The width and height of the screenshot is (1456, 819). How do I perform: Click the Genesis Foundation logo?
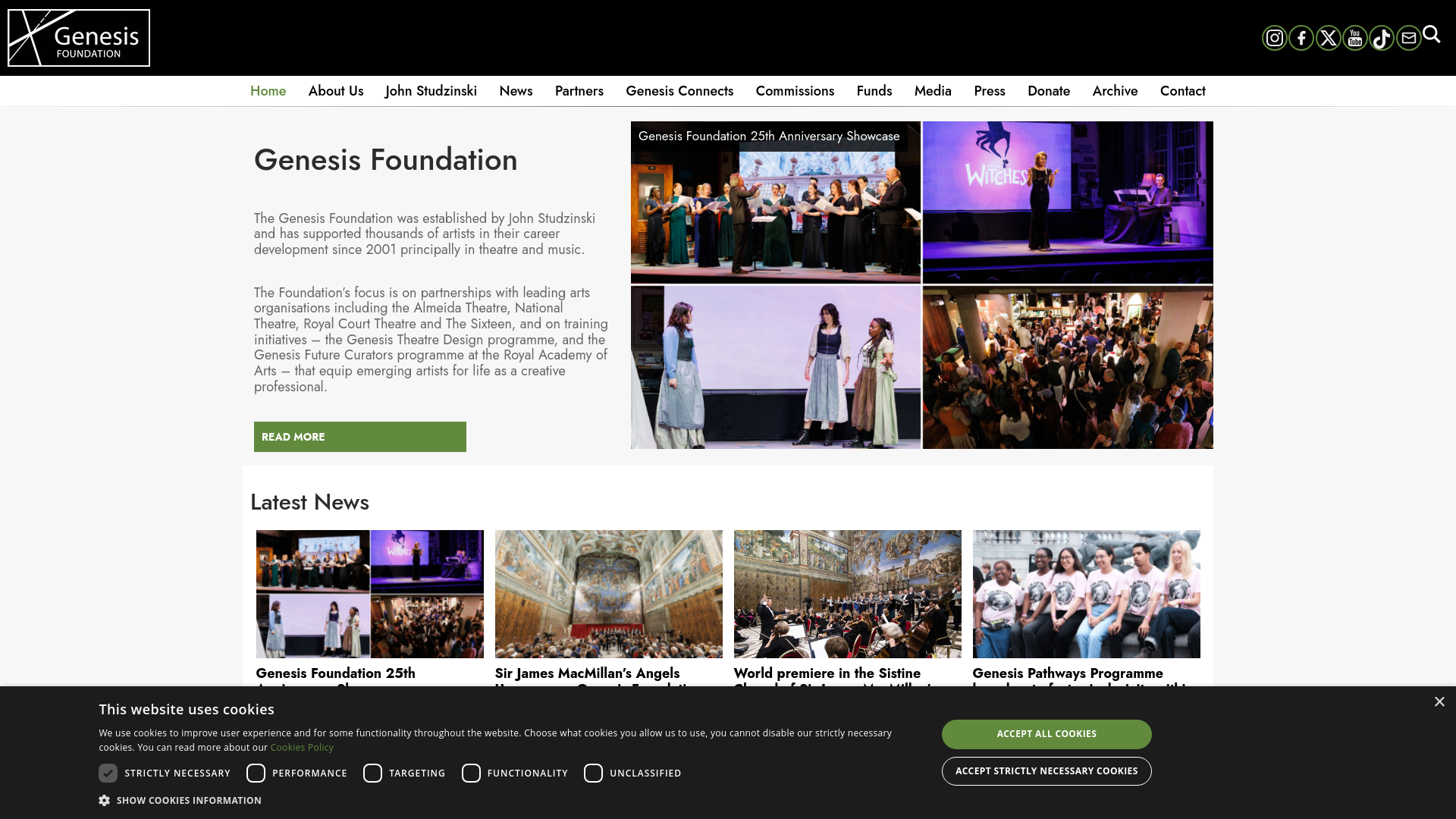point(79,38)
